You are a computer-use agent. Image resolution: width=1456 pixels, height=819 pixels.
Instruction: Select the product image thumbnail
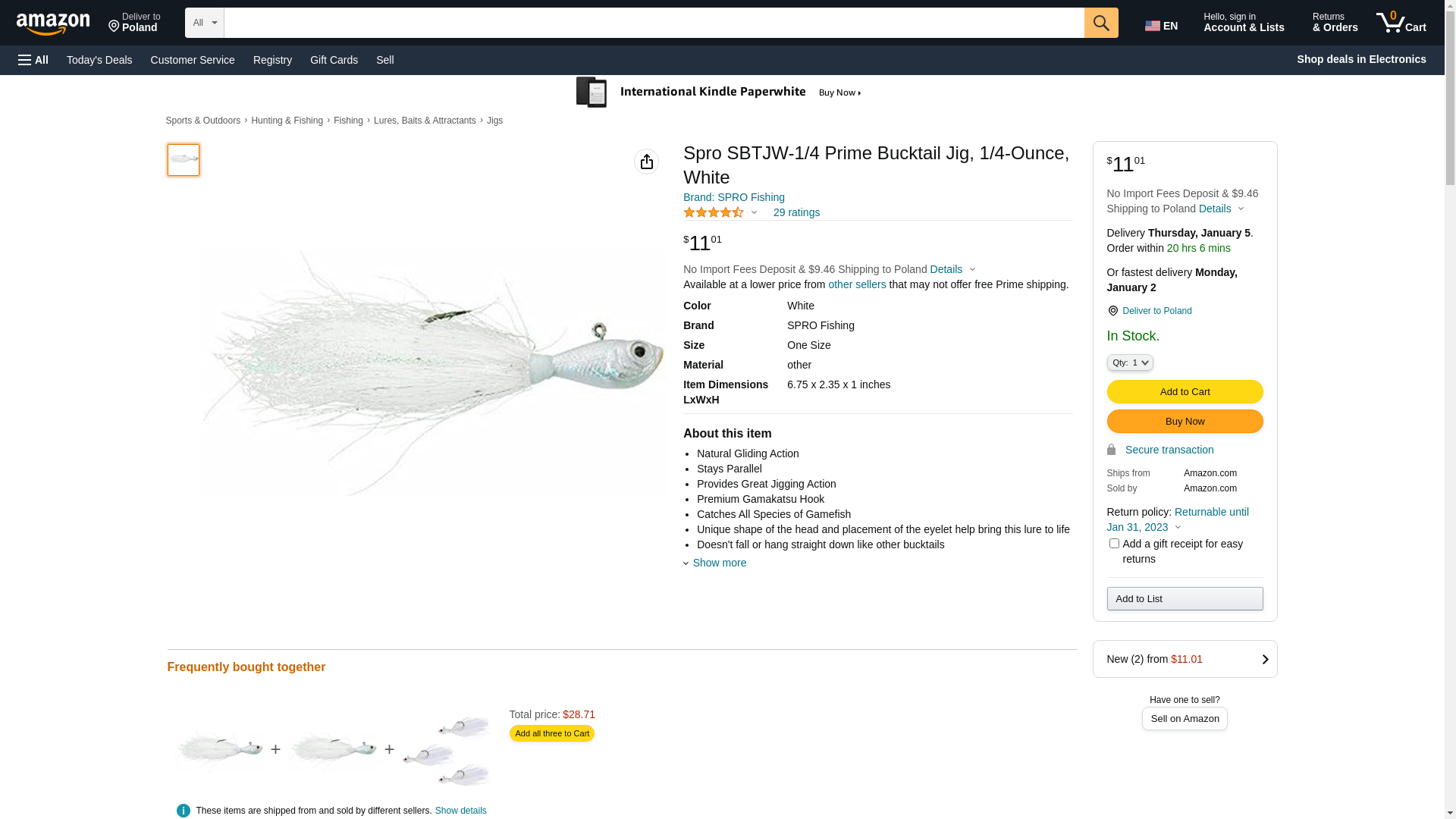pyautogui.click(x=184, y=160)
